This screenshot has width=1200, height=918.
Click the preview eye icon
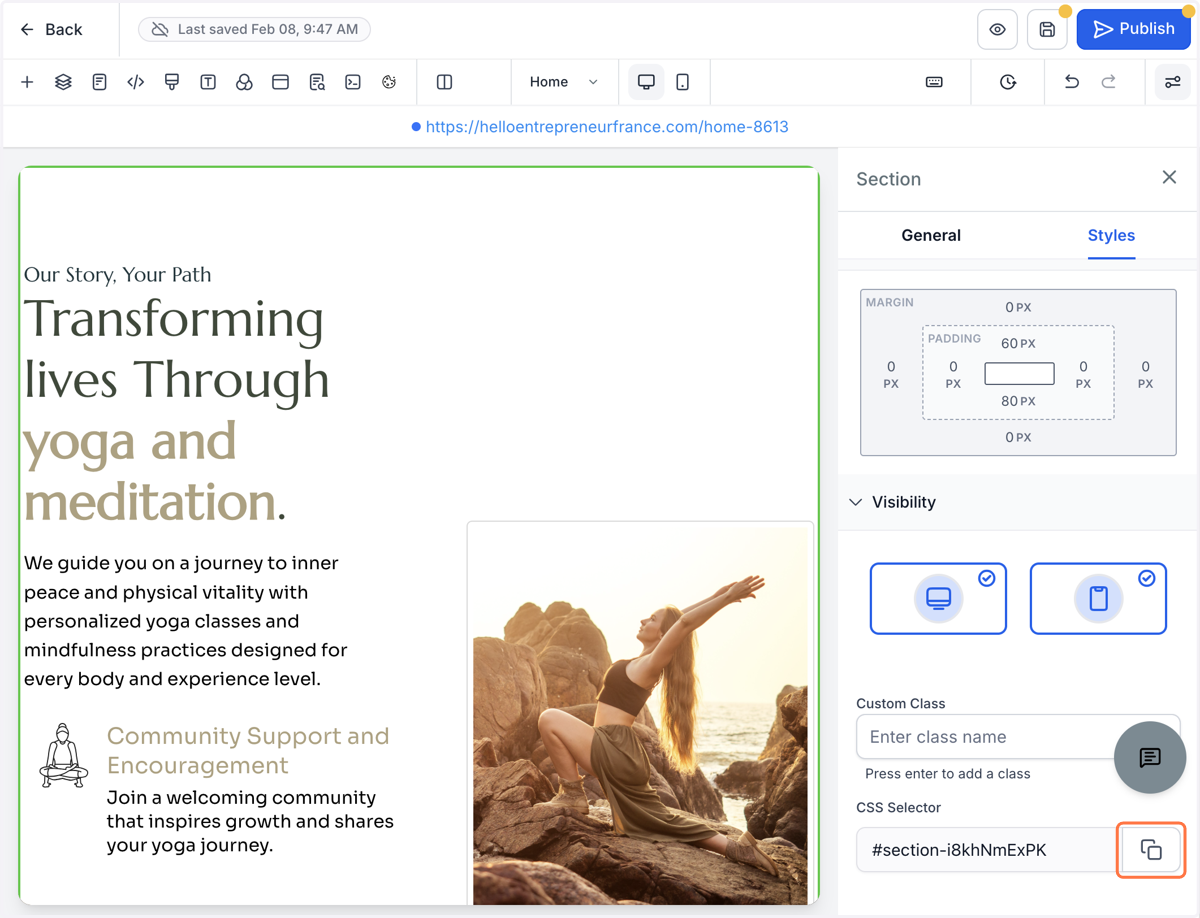(x=997, y=30)
